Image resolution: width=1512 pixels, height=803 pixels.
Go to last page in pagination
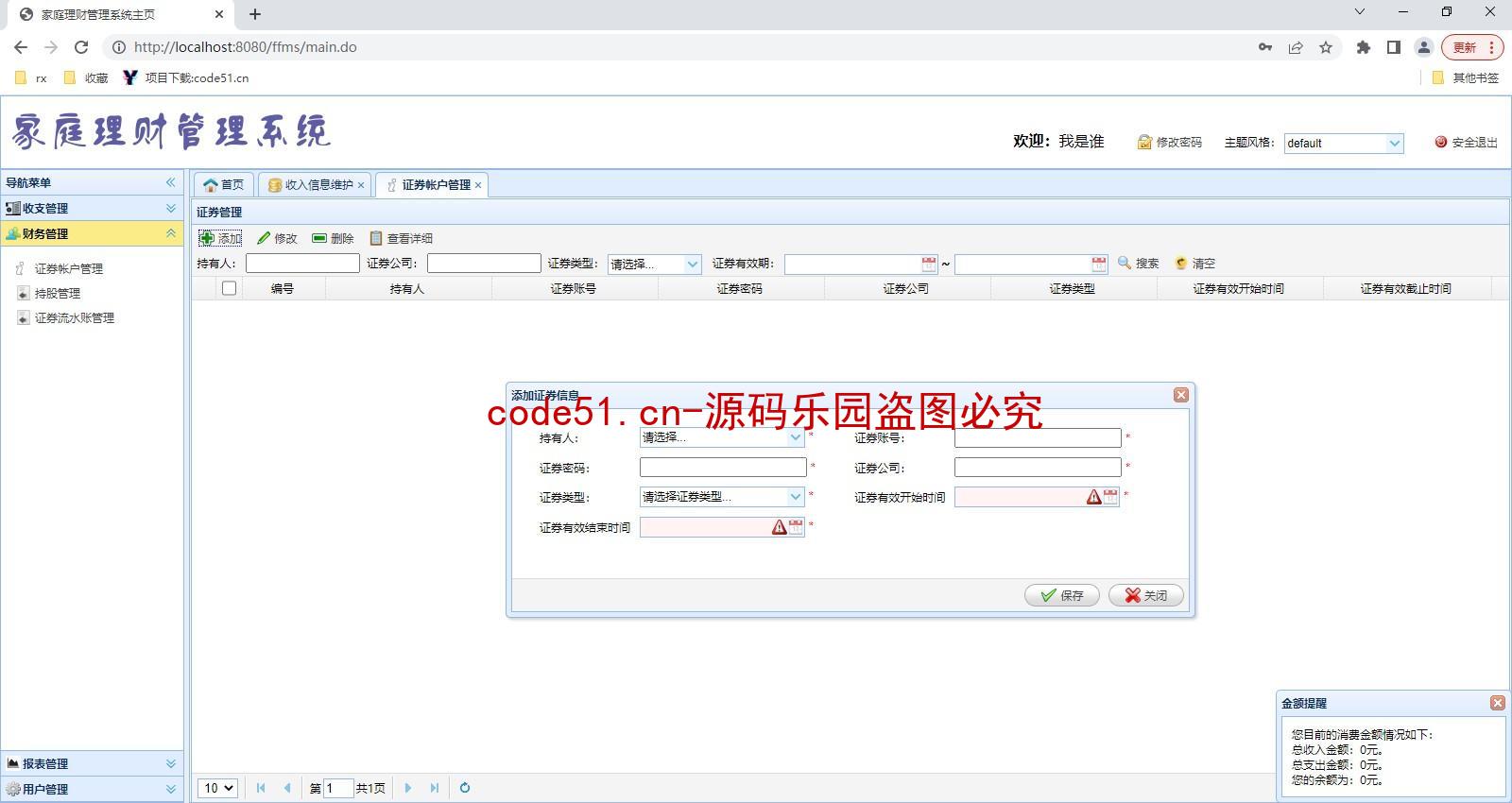tap(435, 788)
